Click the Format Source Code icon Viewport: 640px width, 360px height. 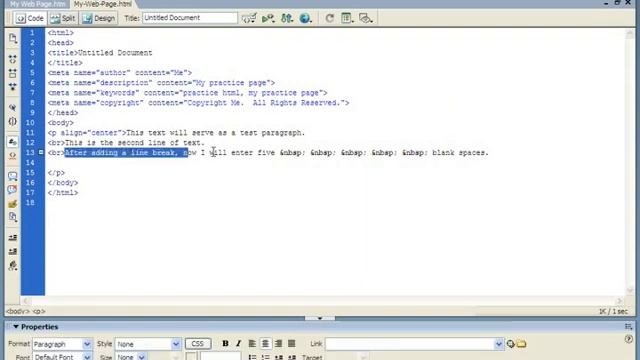click(13, 265)
